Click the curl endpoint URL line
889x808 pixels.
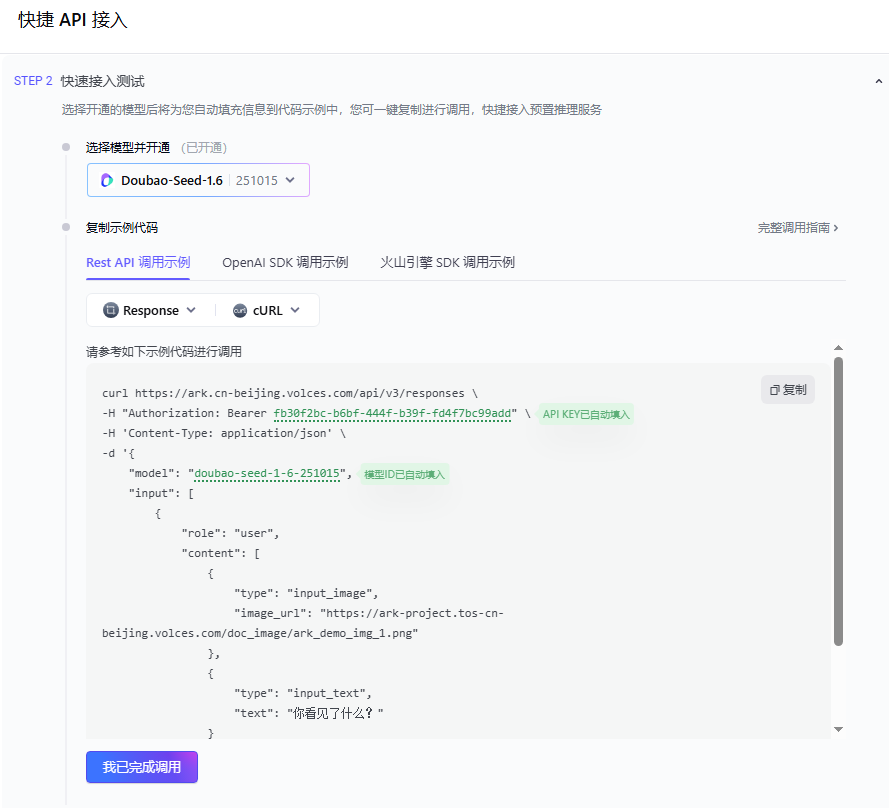coord(290,393)
